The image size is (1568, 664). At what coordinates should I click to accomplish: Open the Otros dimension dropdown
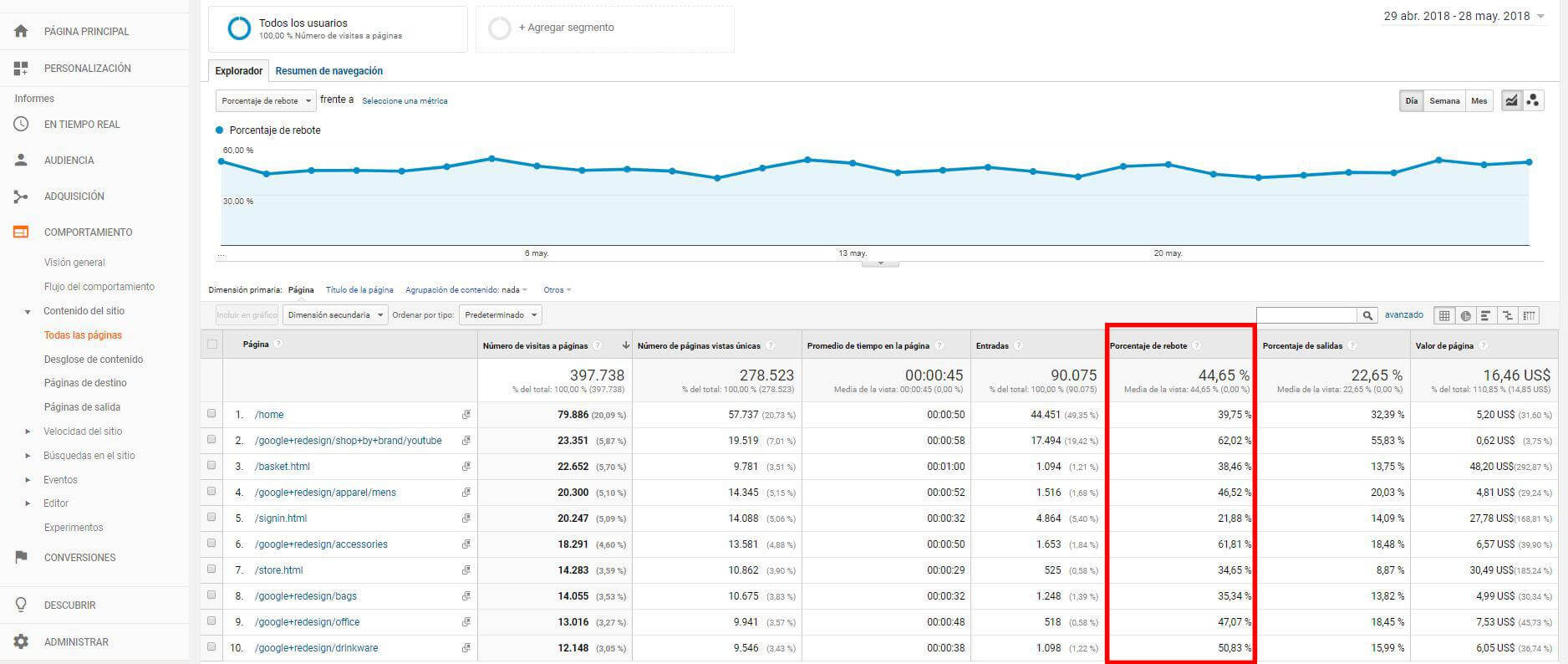coord(557,290)
